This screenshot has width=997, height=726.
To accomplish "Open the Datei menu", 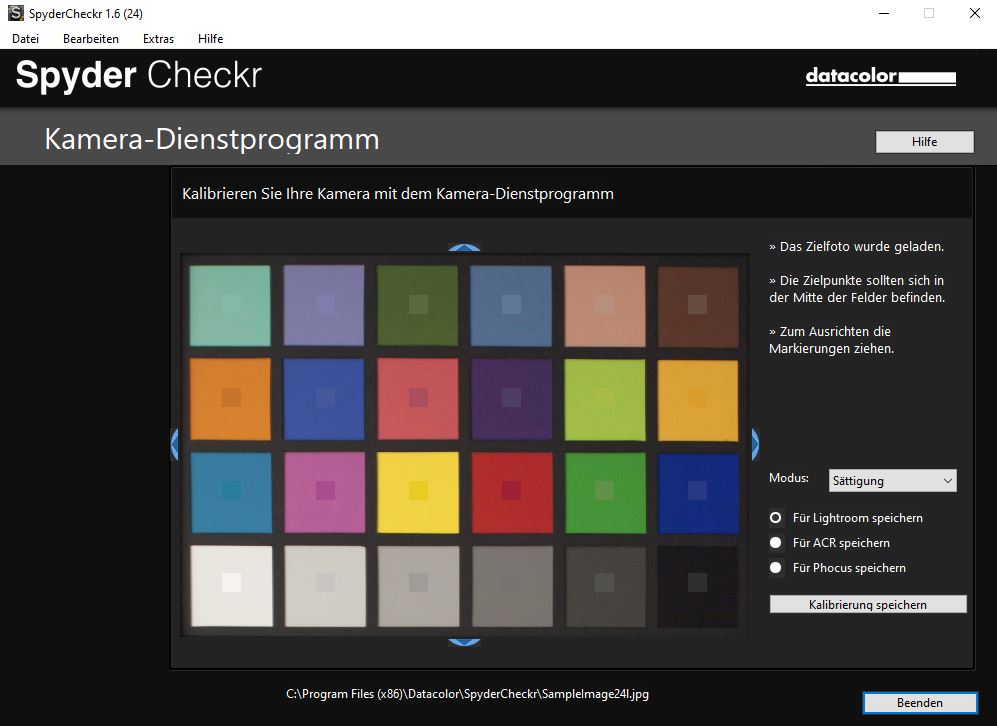I will click(x=25, y=39).
